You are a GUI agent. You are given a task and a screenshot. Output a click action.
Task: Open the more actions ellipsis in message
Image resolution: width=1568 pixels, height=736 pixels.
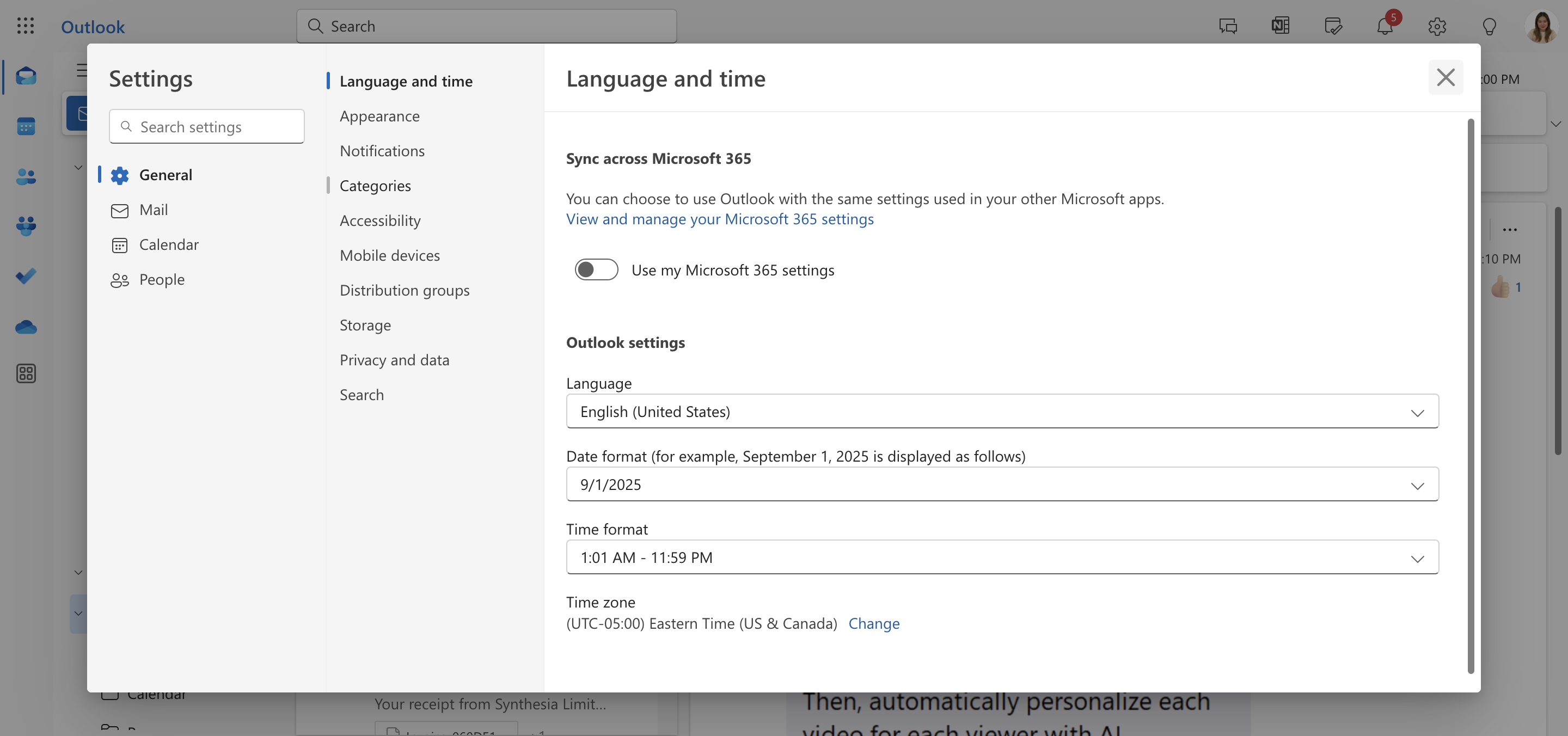point(1510,230)
